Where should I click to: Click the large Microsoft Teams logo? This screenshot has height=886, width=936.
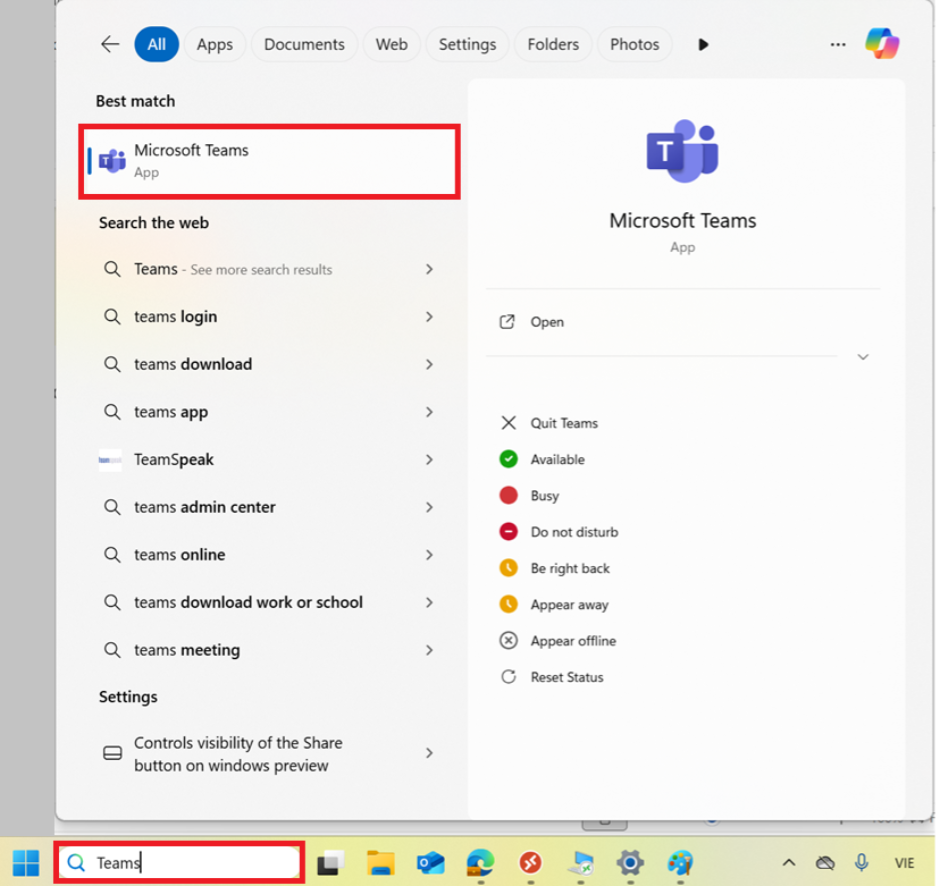[682, 150]
